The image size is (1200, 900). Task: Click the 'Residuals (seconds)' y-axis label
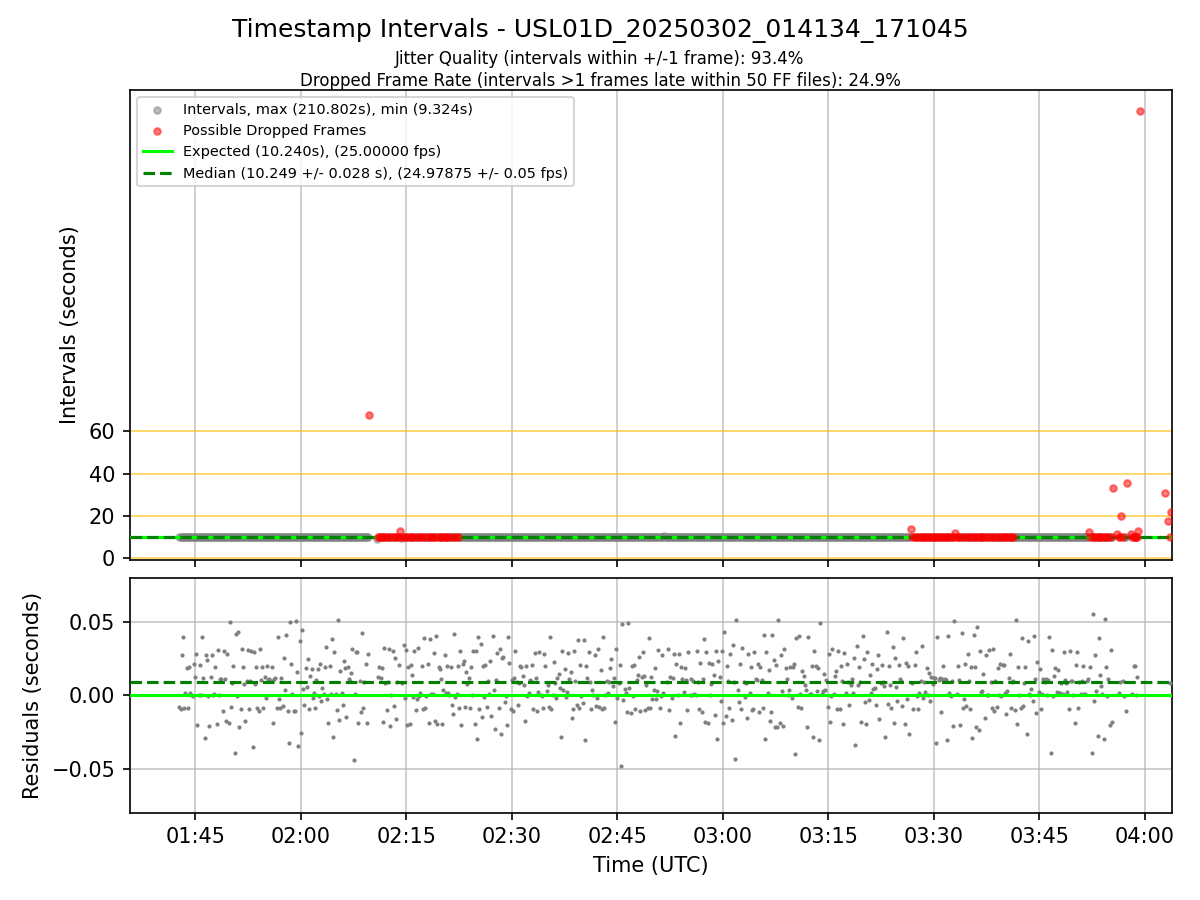[32, 696]
